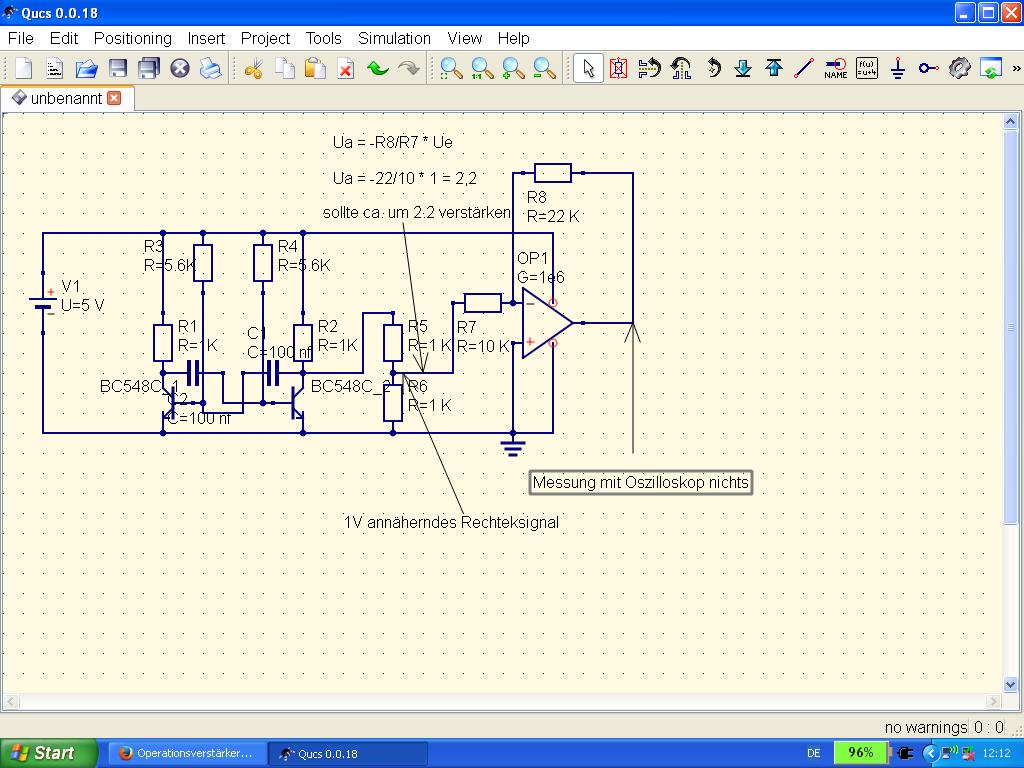The image size is (1024, 768).
Task: Activate the Select pointer tool
Action: [588, 68]
